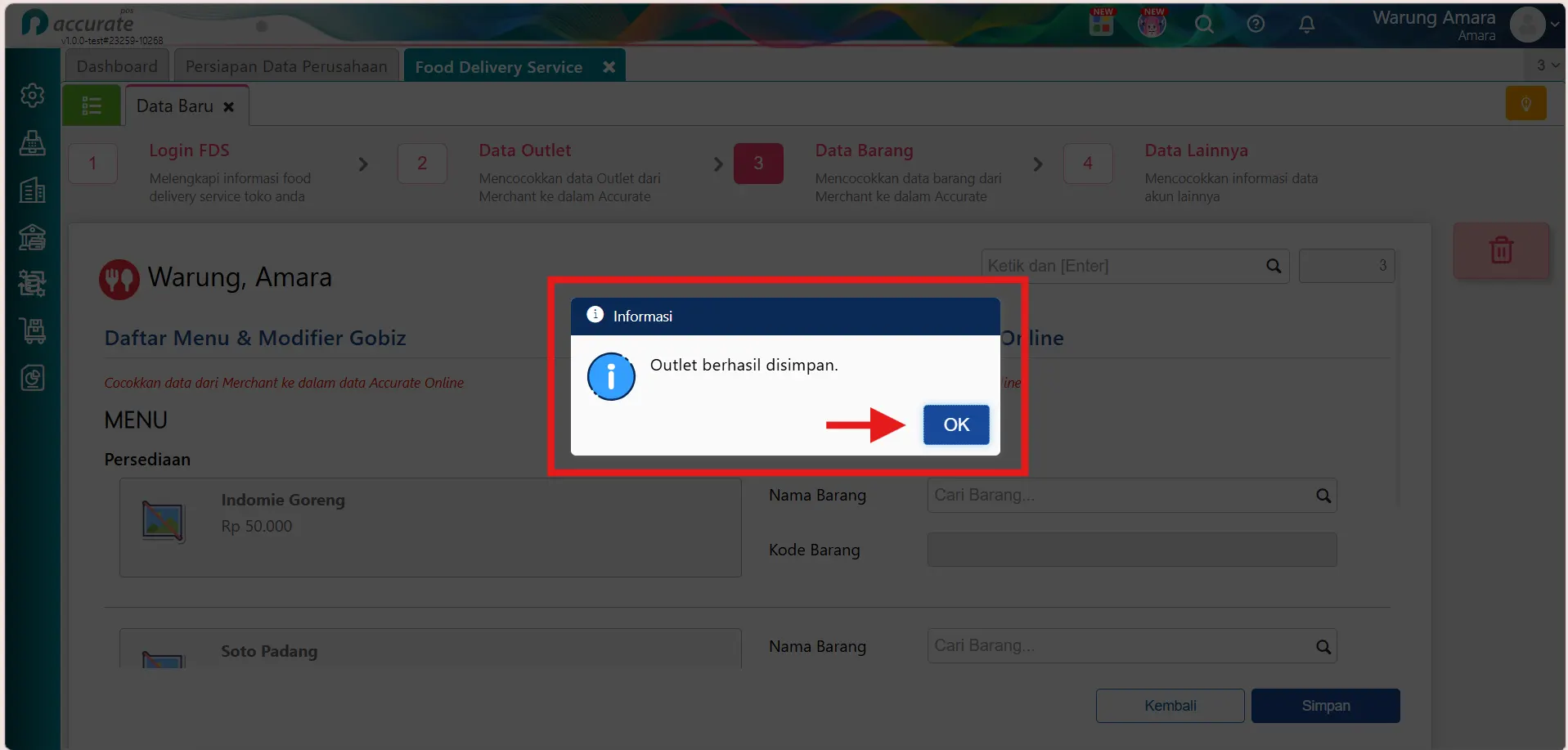Close the Food Delivery Service tab
This screenshot has height=750, width=1568.
pos(609,67)
